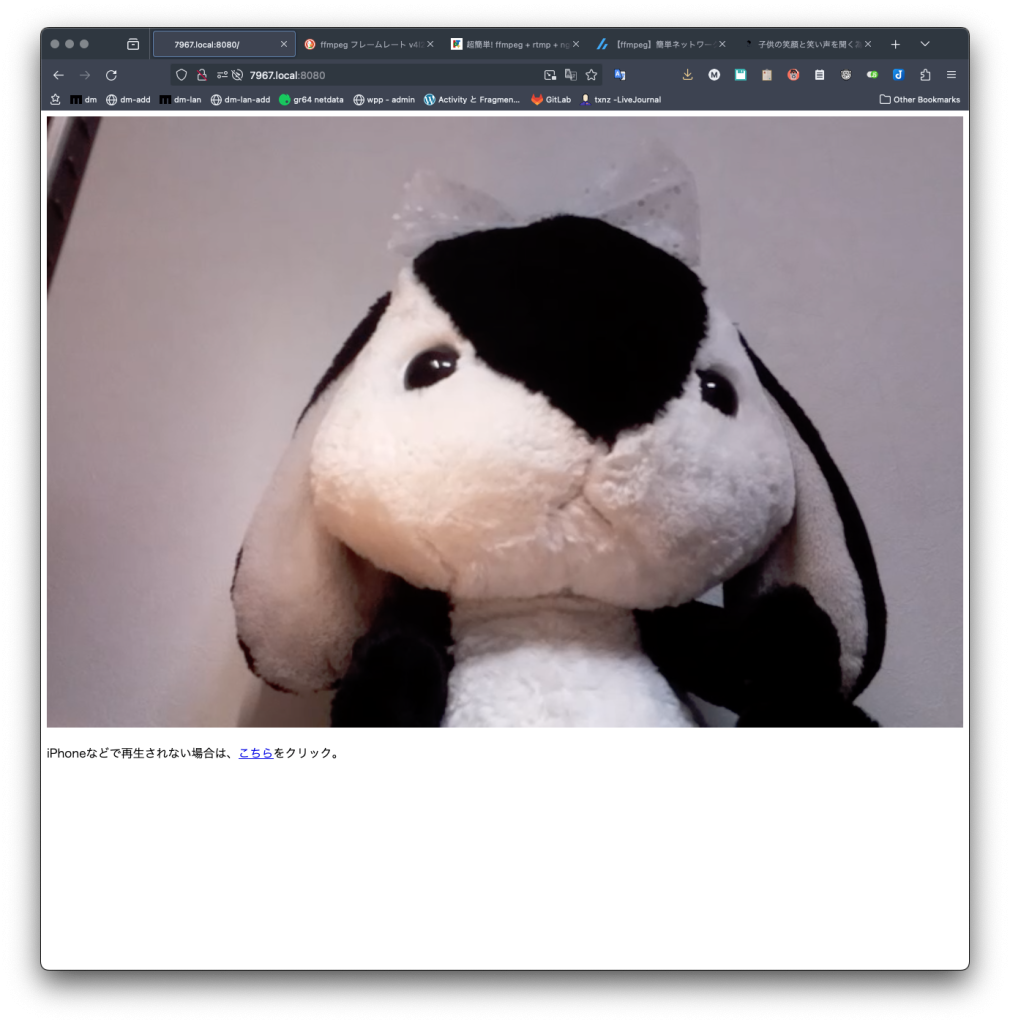Expand the list all tabs chevron

coord(925,44)
